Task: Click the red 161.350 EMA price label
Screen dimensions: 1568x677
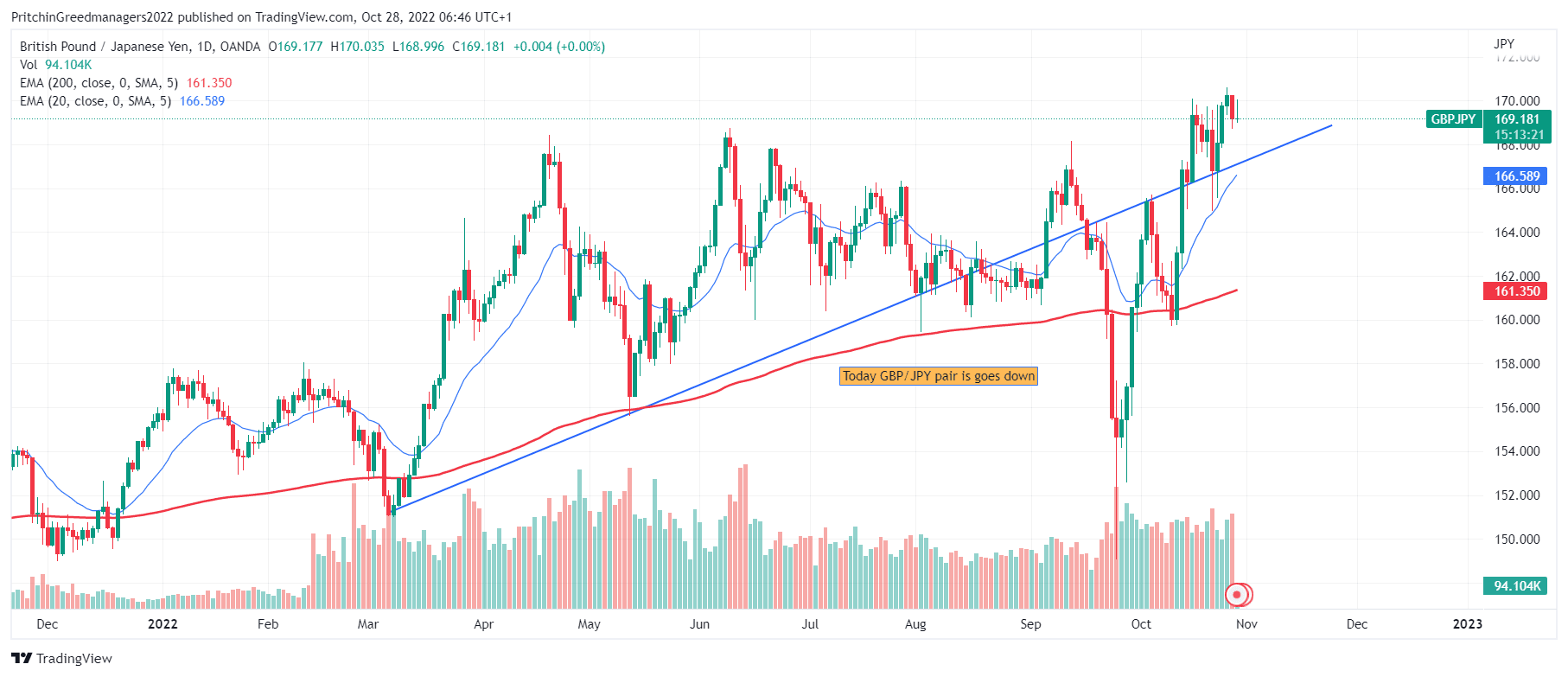Action: [x=1515, y=291]
